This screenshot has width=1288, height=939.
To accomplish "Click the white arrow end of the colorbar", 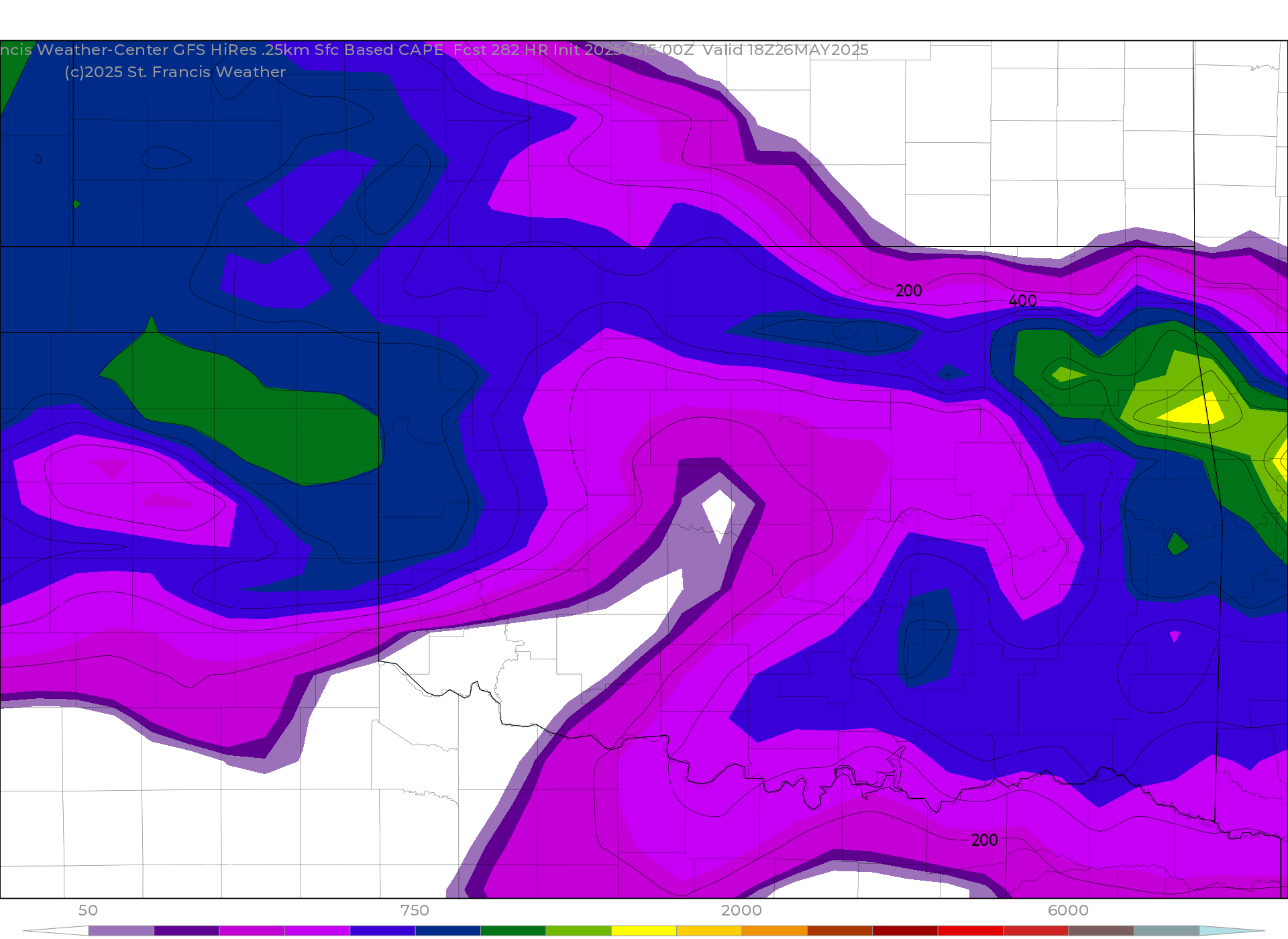I will click(56, 931).
